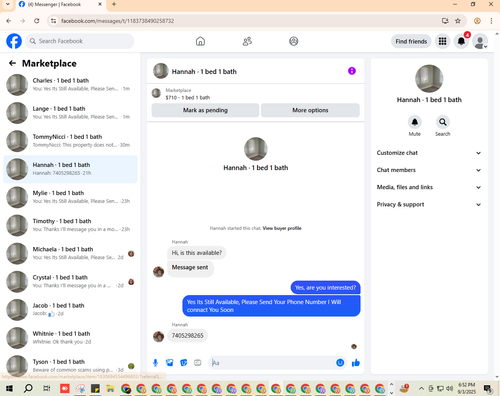Expand Media, files and links section
This screenshot has width=500, height=396.
(x=429, y=187)
